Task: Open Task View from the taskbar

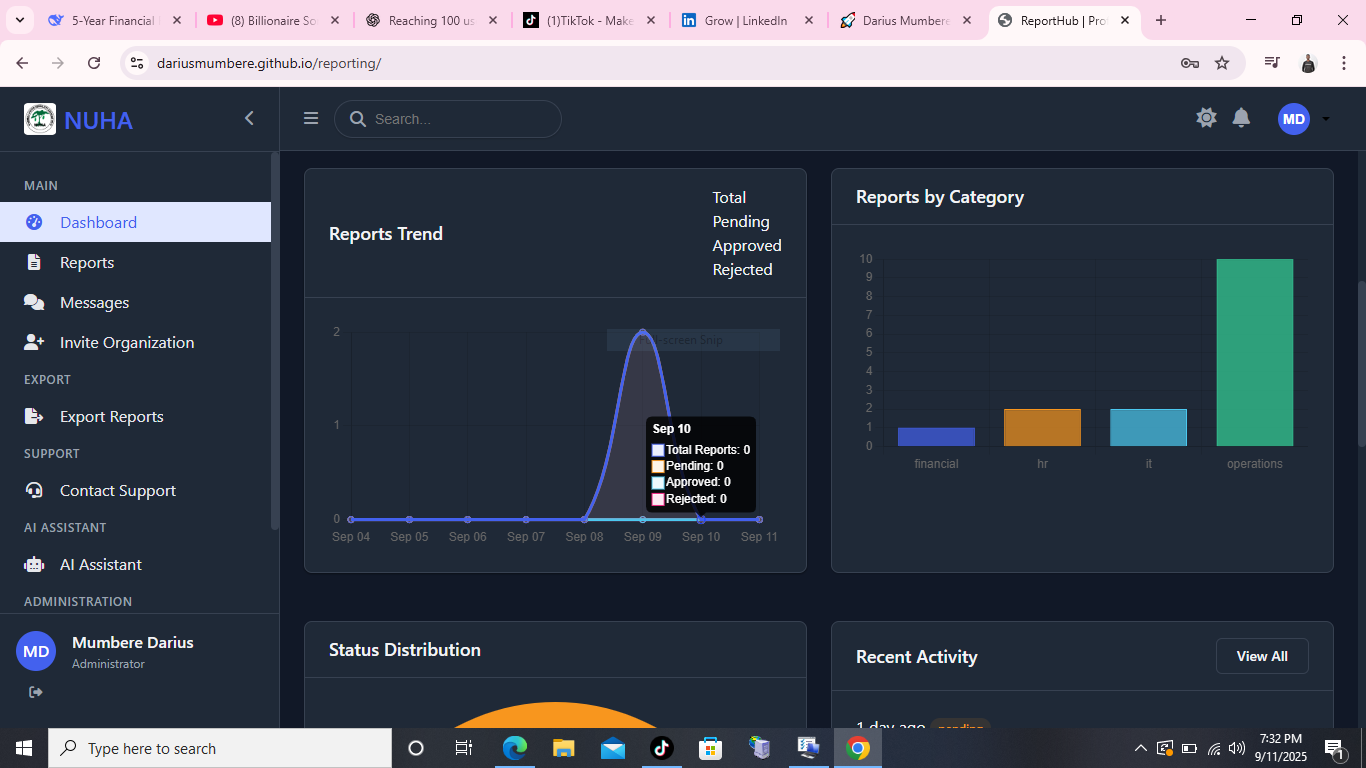Action: click(x=463, y=748)
